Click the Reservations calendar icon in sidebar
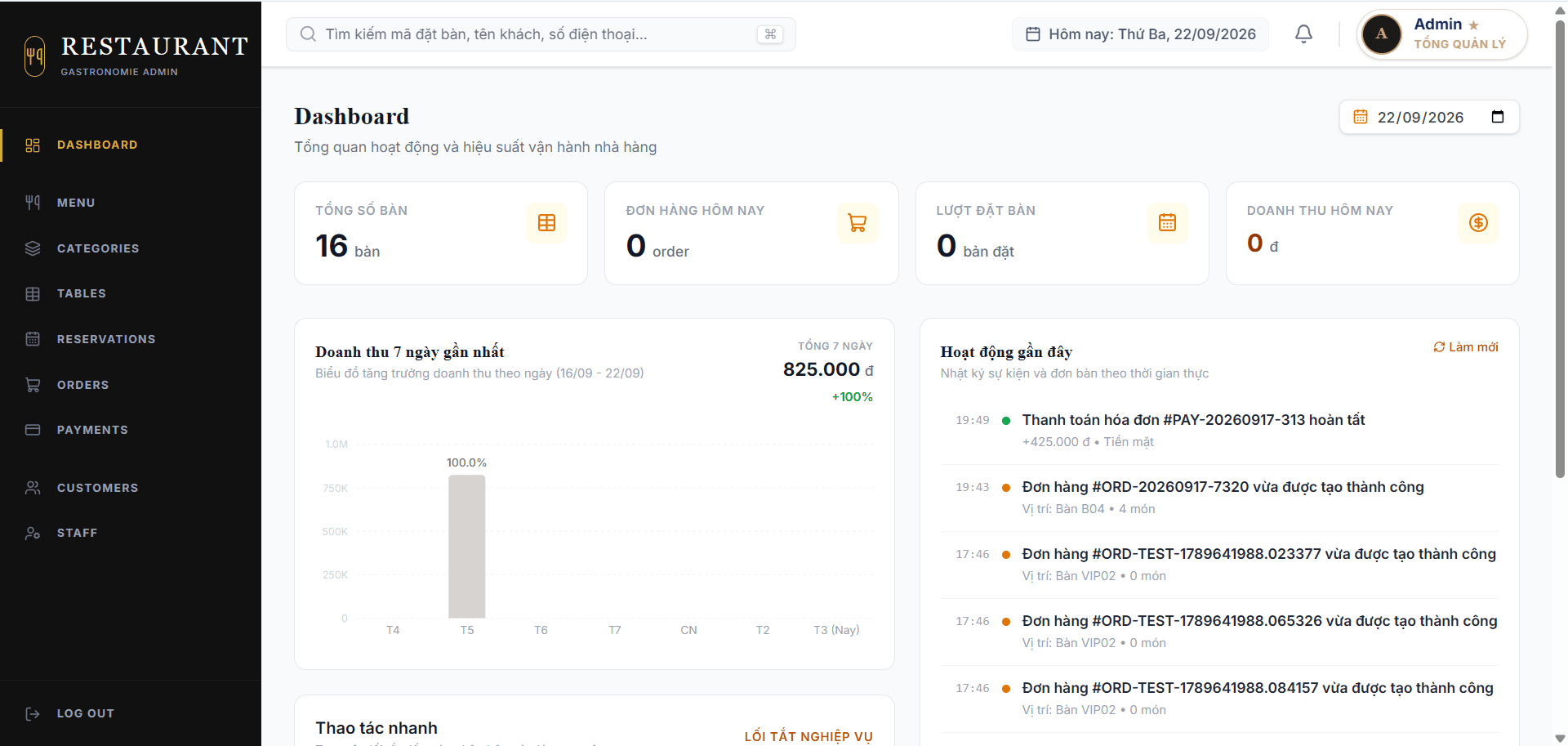The height and width of the screenshot is (746, 1568). [x=33, y=339]
